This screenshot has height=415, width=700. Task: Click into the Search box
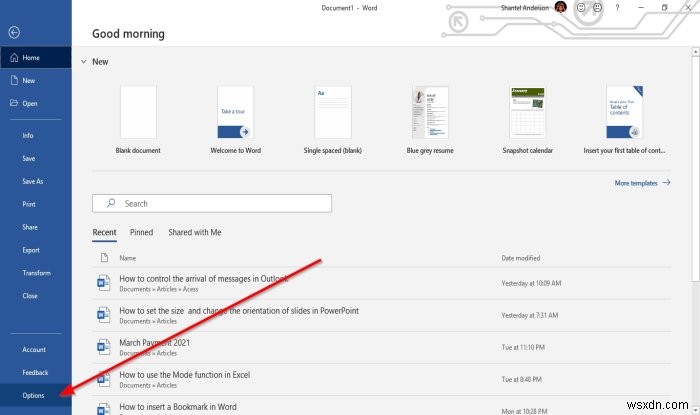pos(212,203)
